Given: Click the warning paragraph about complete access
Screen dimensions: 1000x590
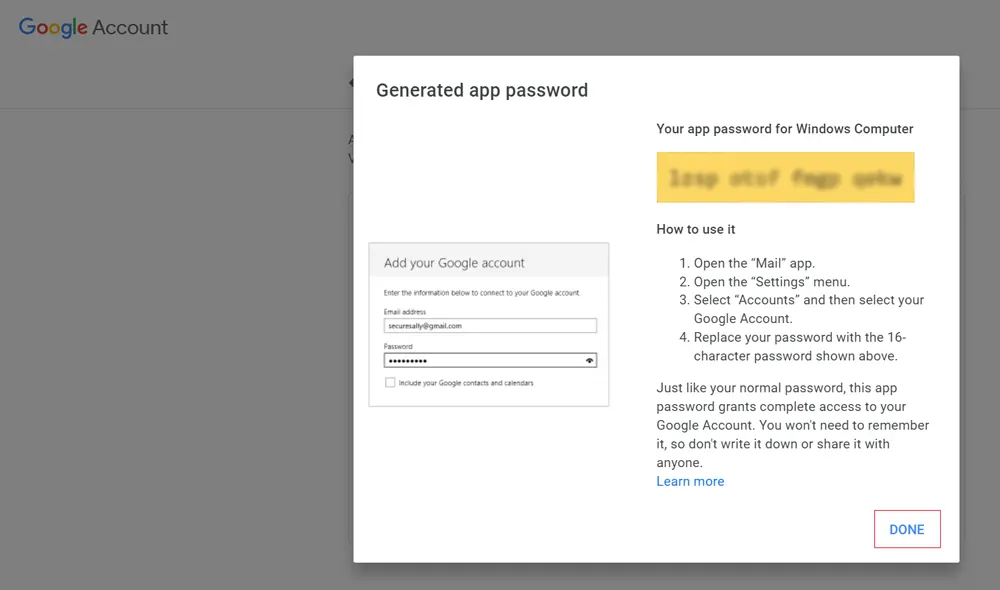Looking at the screenshot, I should 792,425.
